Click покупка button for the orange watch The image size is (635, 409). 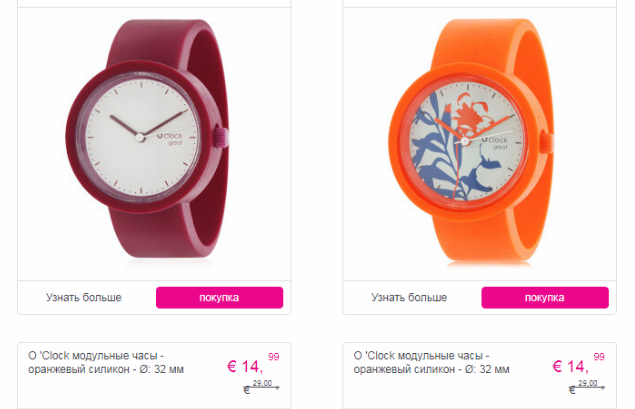pos(545,298)
